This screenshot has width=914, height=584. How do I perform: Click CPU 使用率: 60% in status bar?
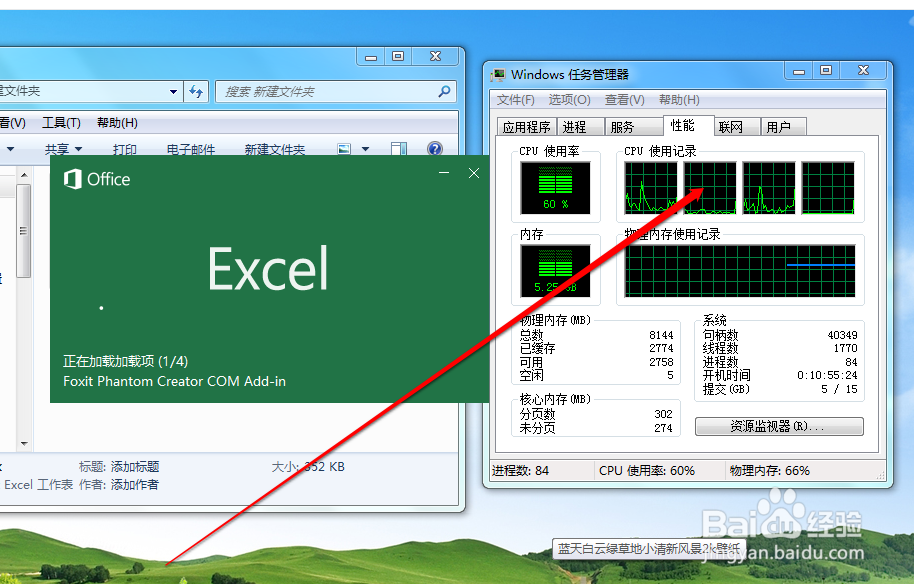[x=646, y=471]
